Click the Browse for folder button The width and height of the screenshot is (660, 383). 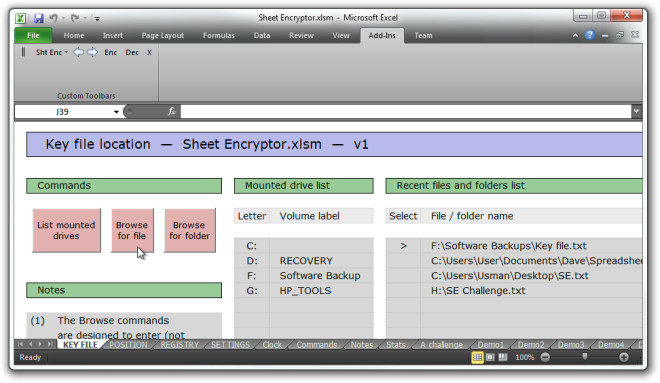point(189,230)
